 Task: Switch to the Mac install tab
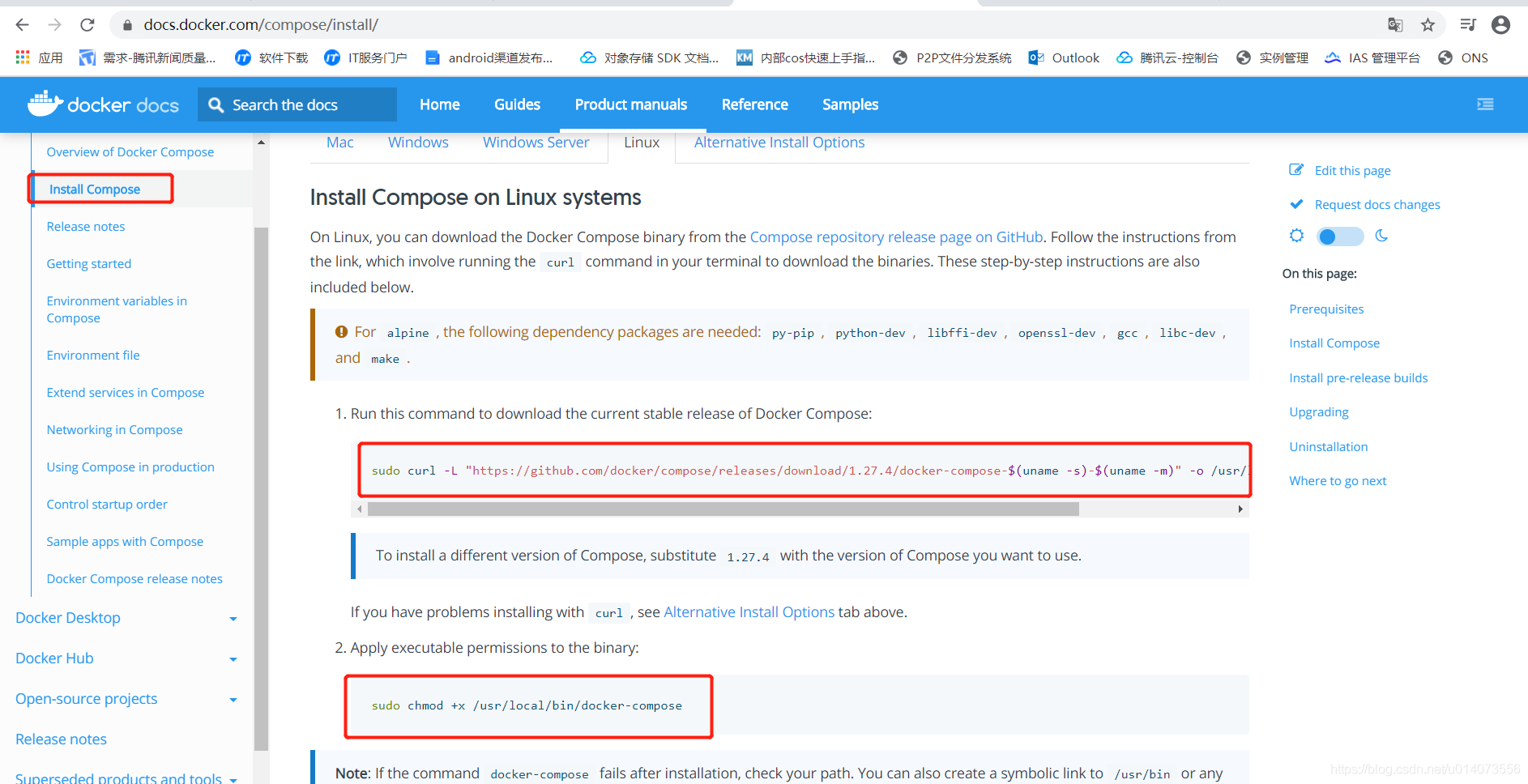point(340,143)
